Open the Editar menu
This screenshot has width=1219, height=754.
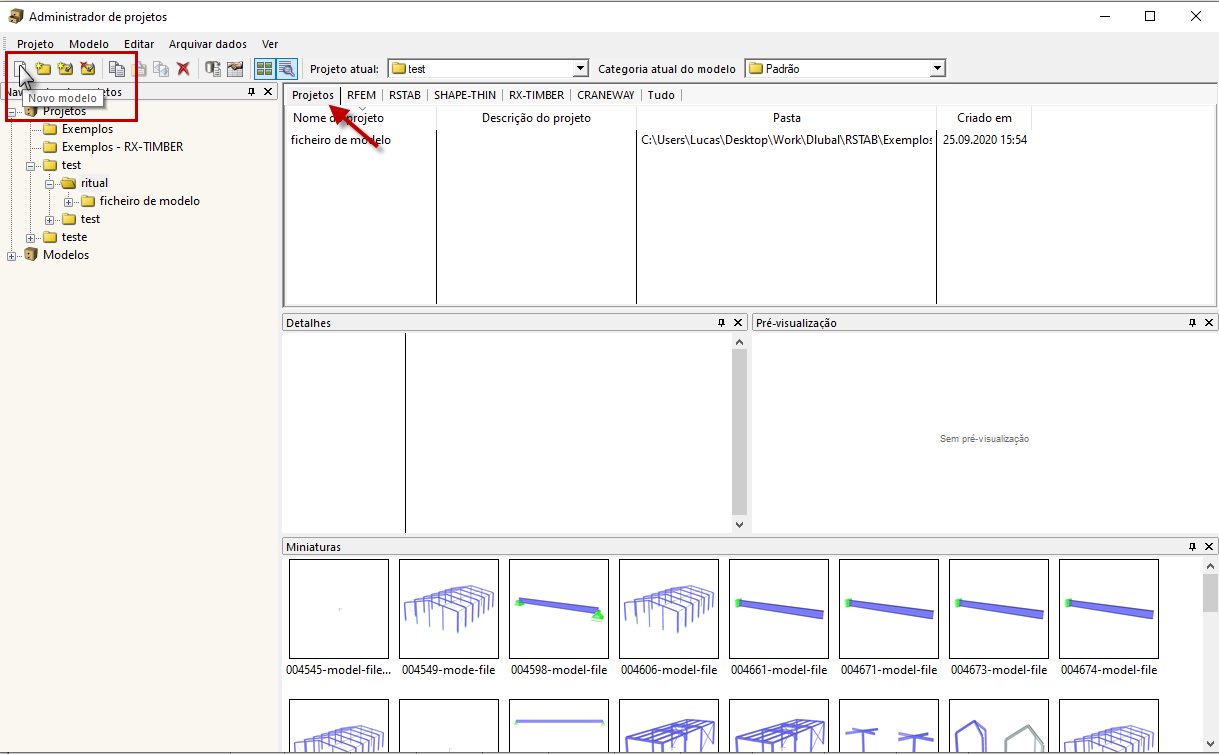[x=139, y=44]
